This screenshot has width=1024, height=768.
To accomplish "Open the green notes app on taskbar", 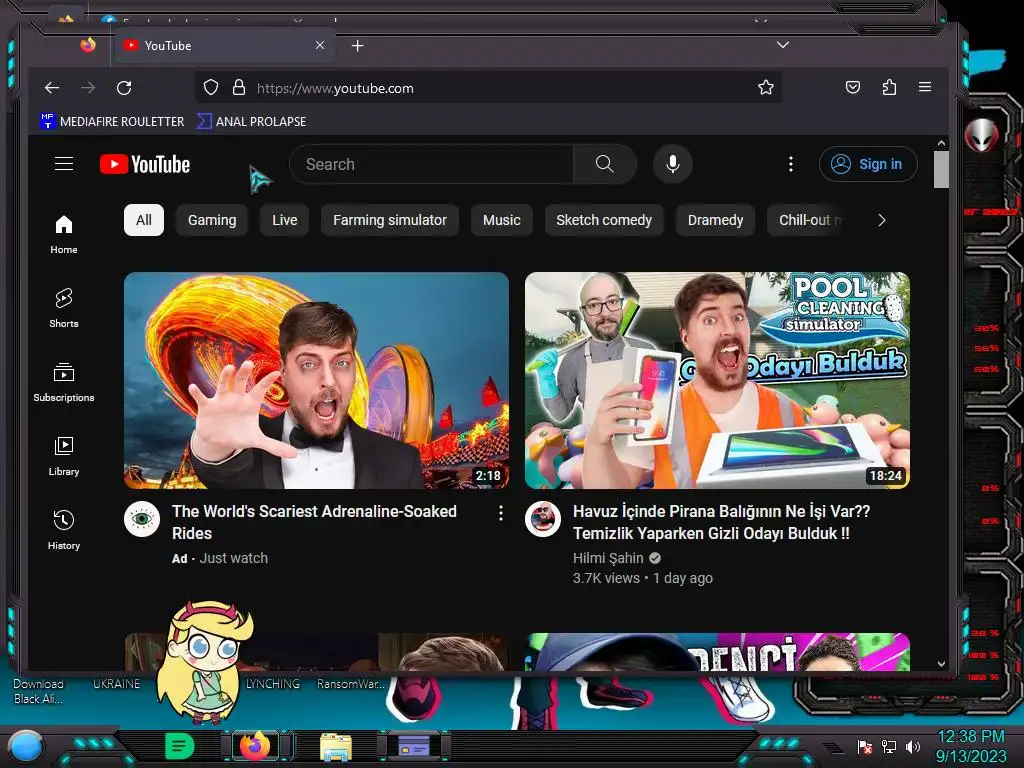I will [x=179, y=746].
